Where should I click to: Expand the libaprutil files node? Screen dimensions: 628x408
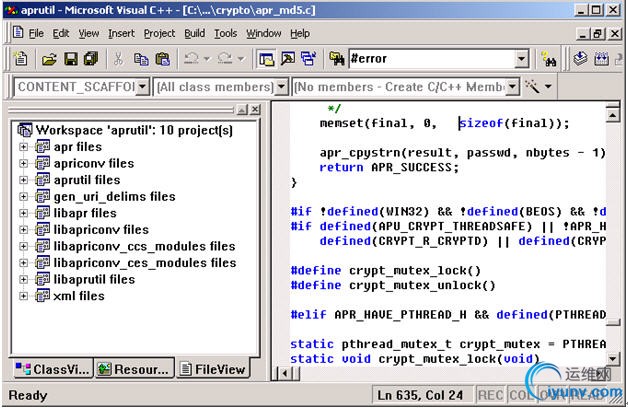pos(24,279)
